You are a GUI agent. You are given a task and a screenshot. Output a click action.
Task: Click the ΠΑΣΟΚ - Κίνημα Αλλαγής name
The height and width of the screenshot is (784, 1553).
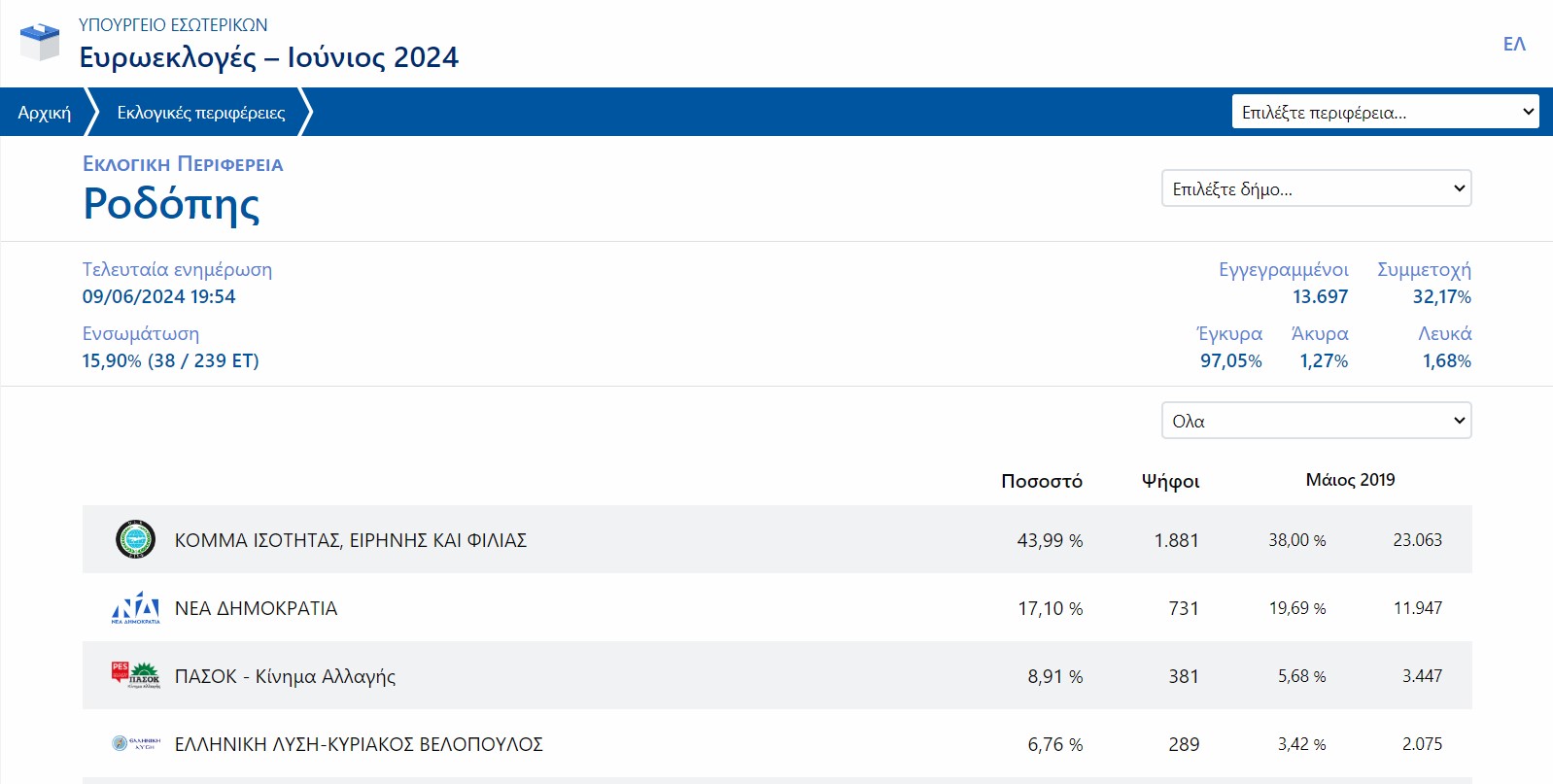tap(285, 676)
